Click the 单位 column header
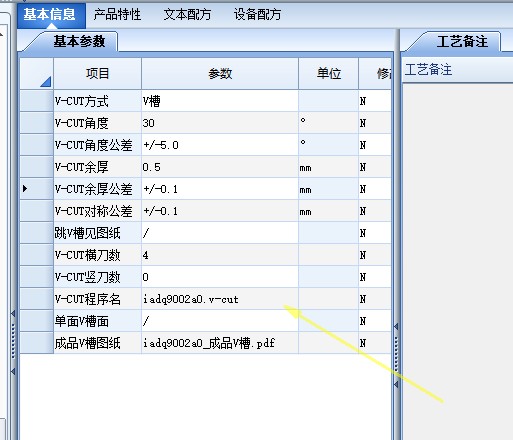The width and height of the screenshot is (513, 440). coord(328,73)
